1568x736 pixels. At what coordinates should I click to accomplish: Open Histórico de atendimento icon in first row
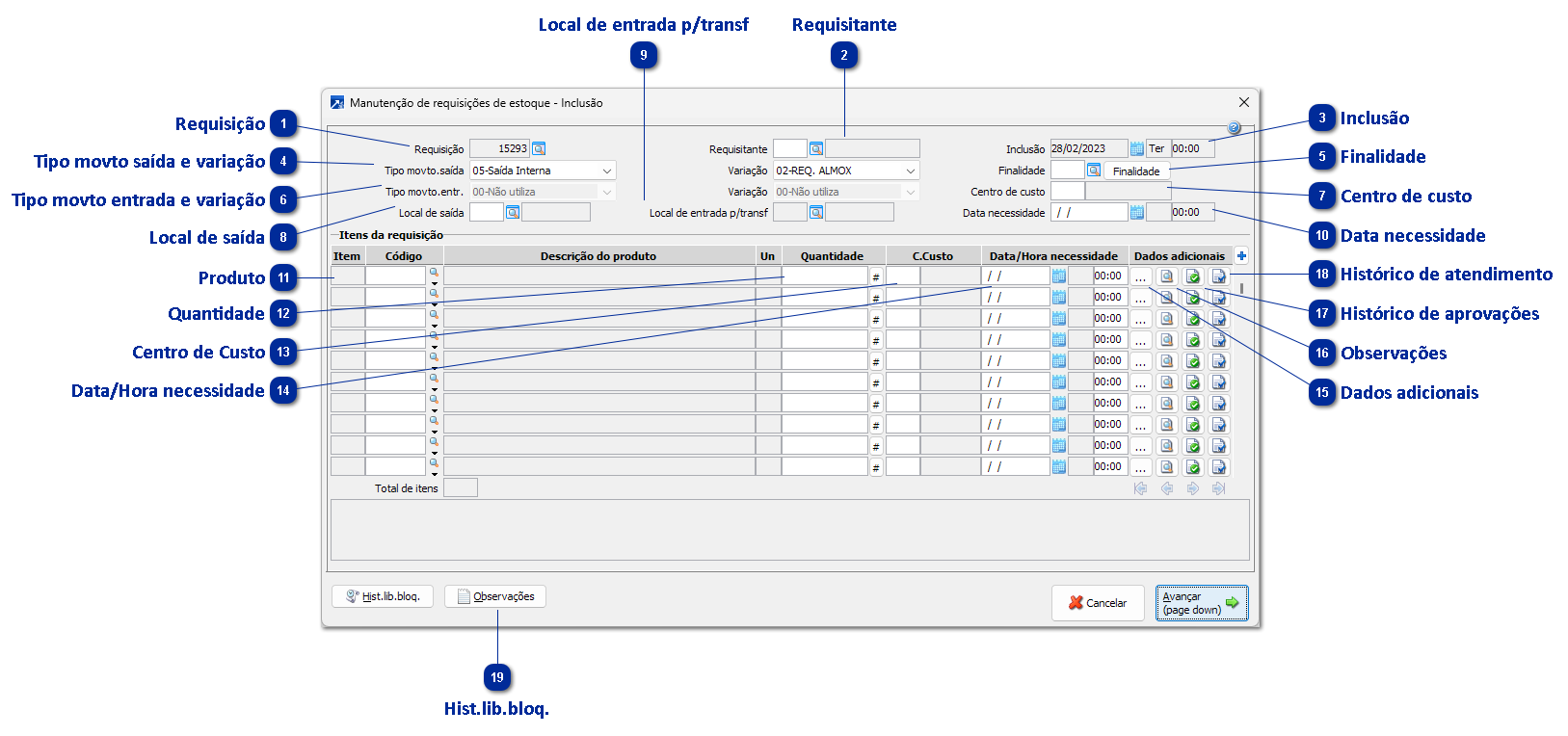click(1219, 276)
